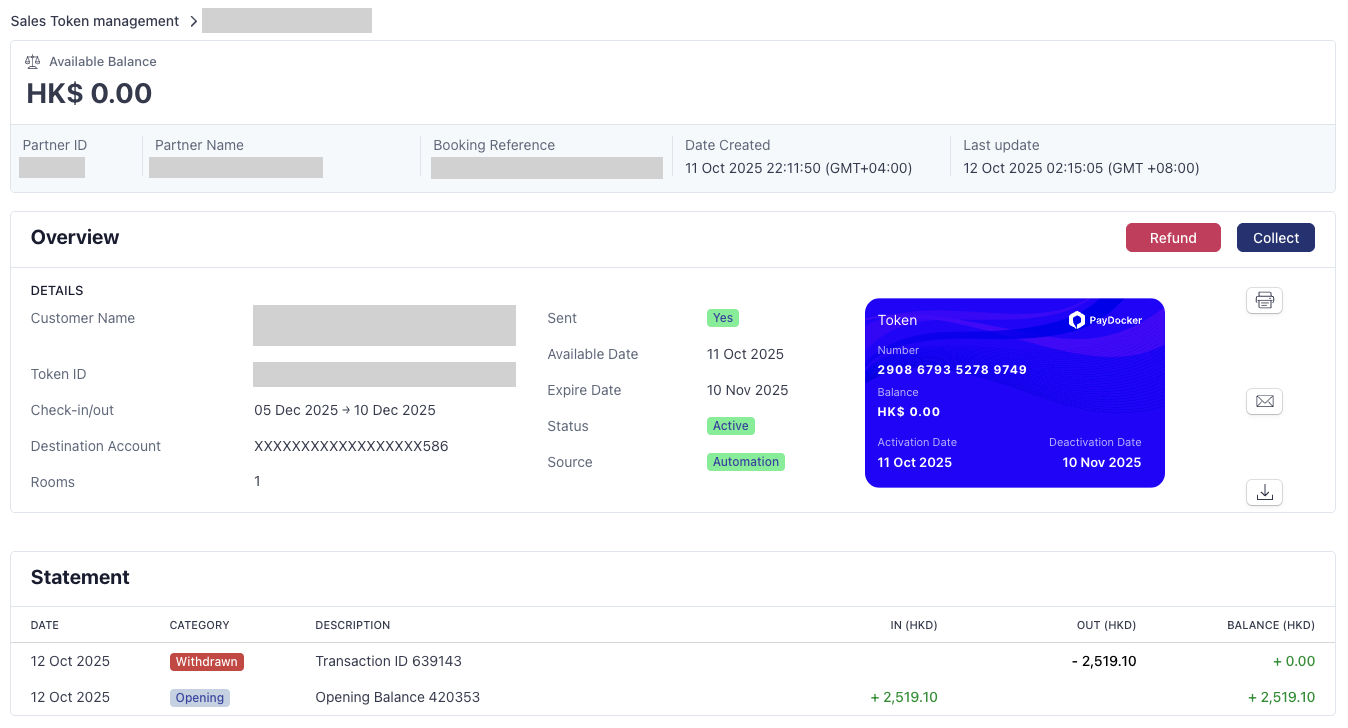Image resolution: width=1348 pixels, height=728 pixels.
Task: Select Opening Balance 420353 description
Action: tap(397, 697)
